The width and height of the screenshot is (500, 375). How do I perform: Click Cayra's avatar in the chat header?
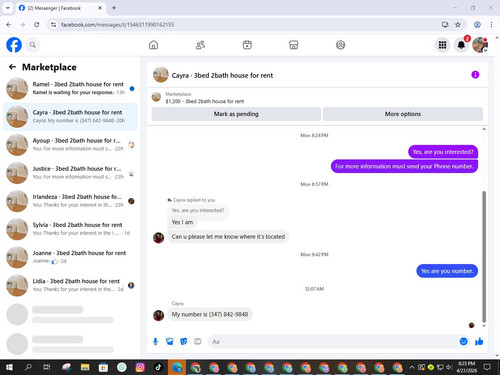pos(161,75)
